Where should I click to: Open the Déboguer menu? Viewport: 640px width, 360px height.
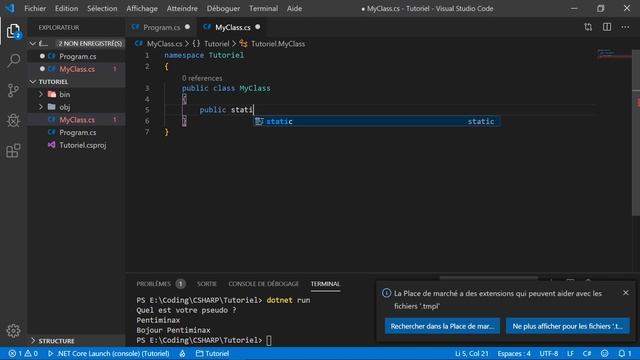223,8
